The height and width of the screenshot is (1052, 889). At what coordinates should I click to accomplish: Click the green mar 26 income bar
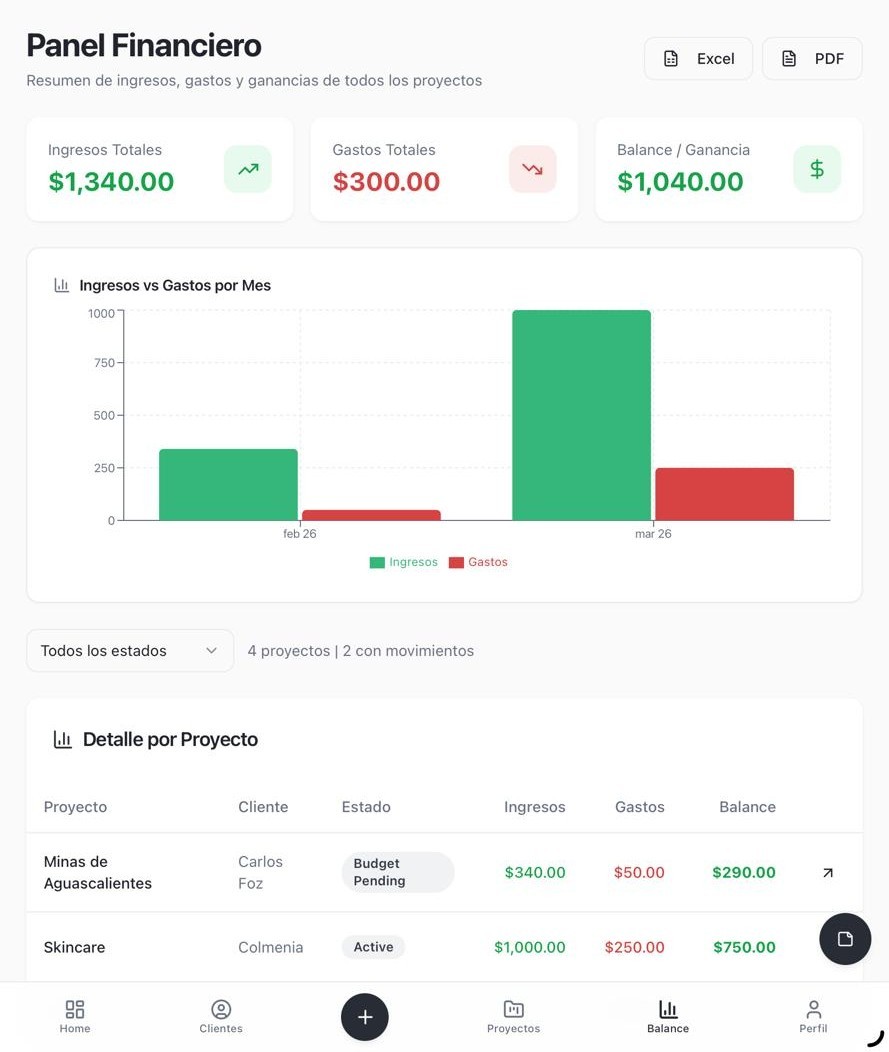coord(581,415)
